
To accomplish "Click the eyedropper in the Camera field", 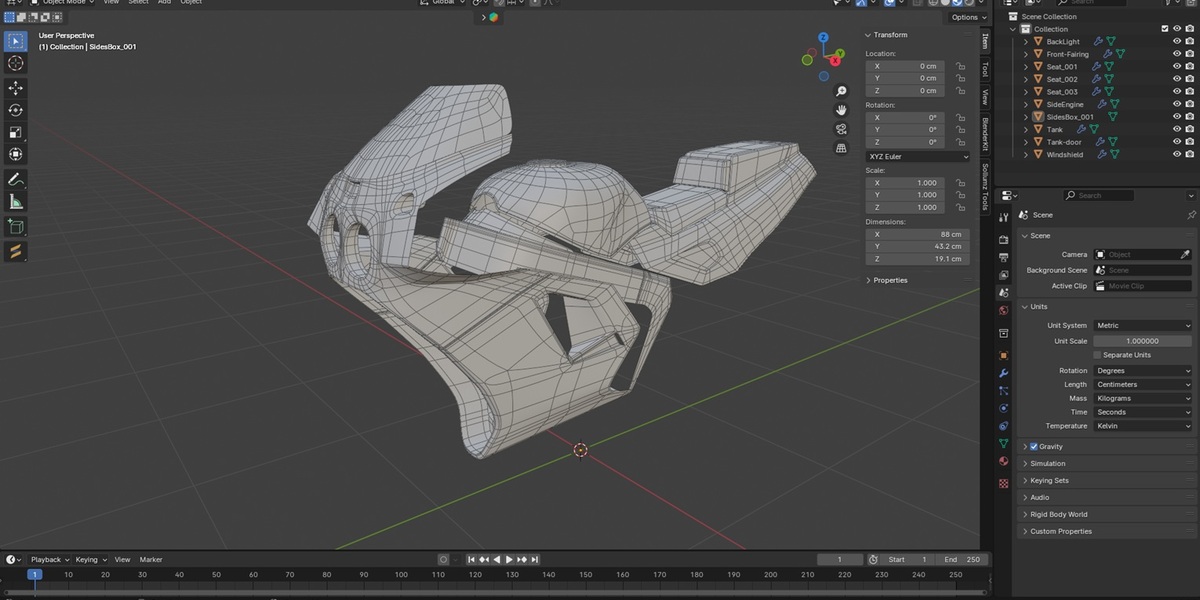I will click(x=1185, y=255).
